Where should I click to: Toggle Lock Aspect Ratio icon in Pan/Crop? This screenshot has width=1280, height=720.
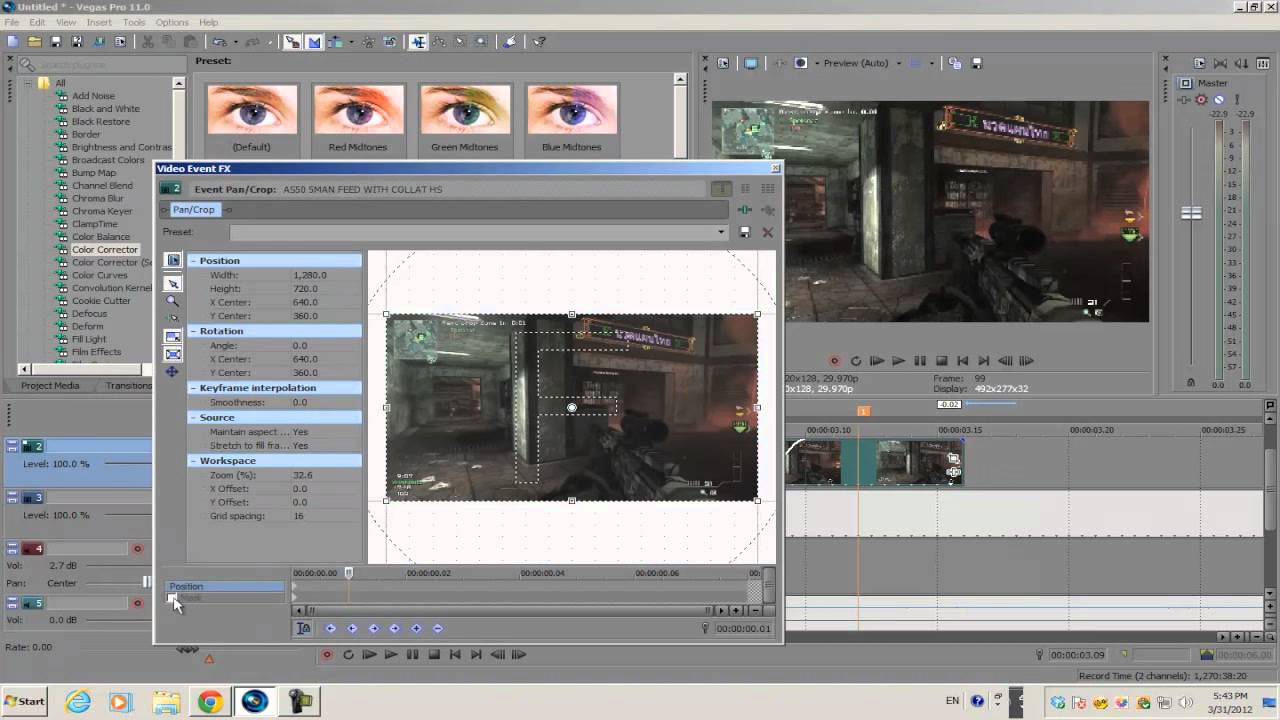[x=173, y=336]
